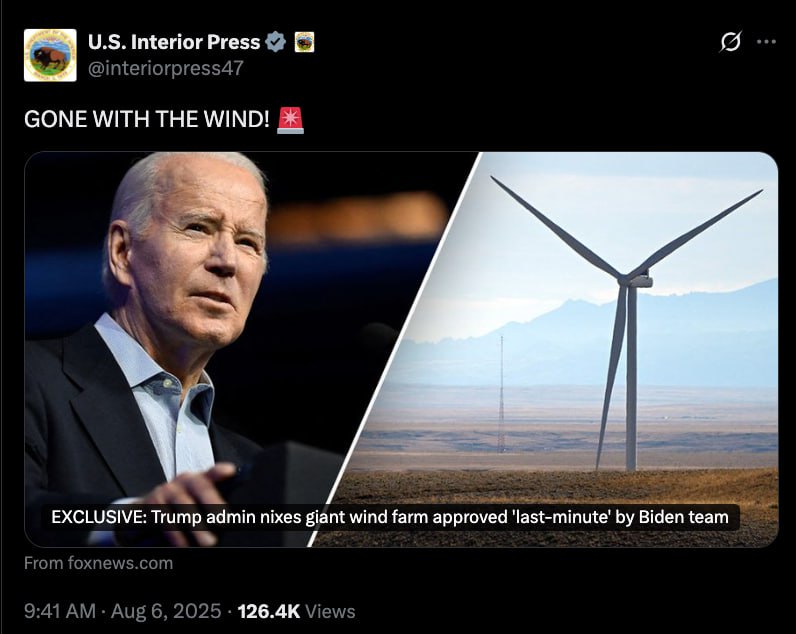The image size is (796, 634).
Task: Open the @interiorpress47 handle link
Action: click(165, 68)
